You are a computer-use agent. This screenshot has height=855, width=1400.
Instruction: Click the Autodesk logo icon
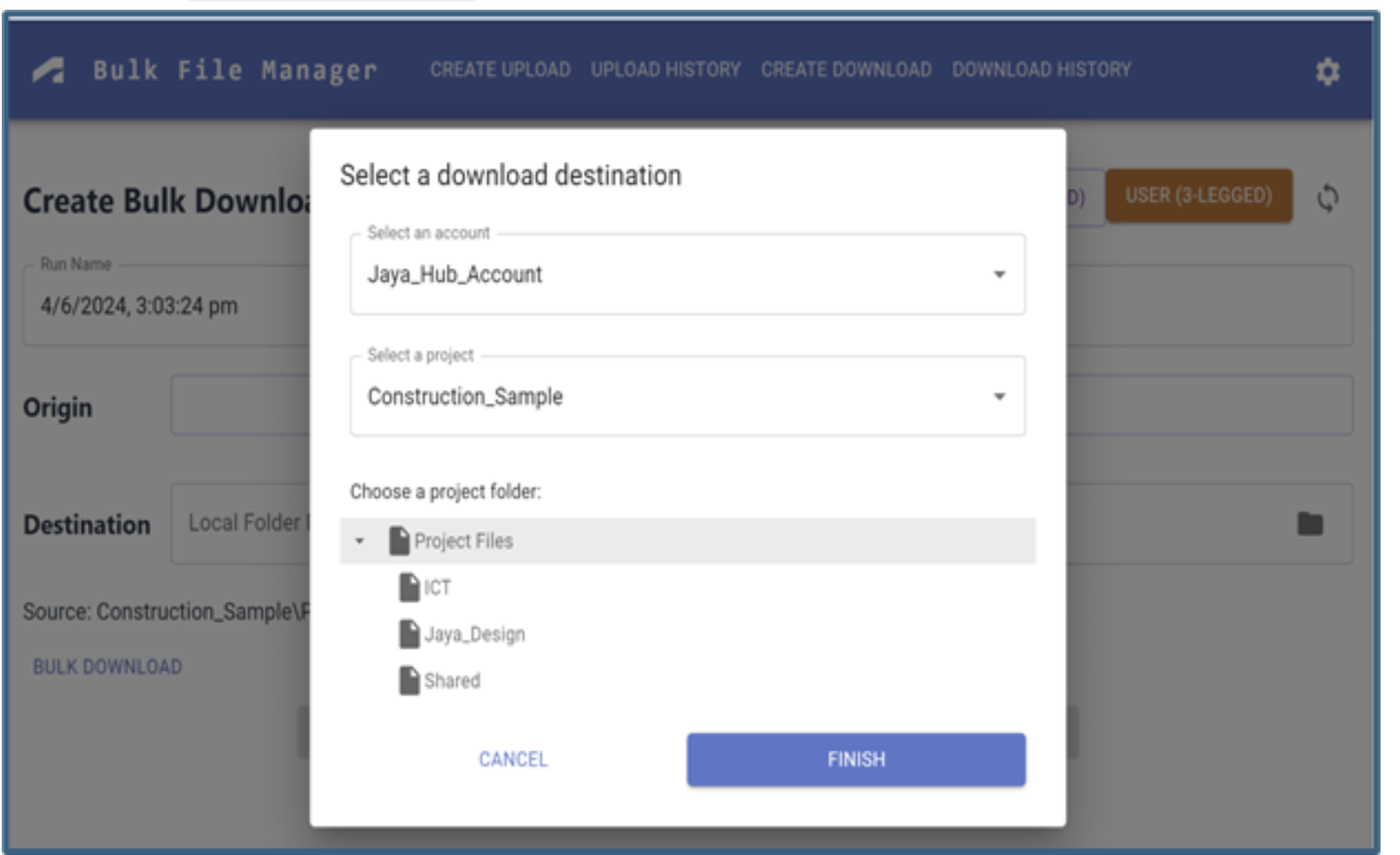click(50, 70)
